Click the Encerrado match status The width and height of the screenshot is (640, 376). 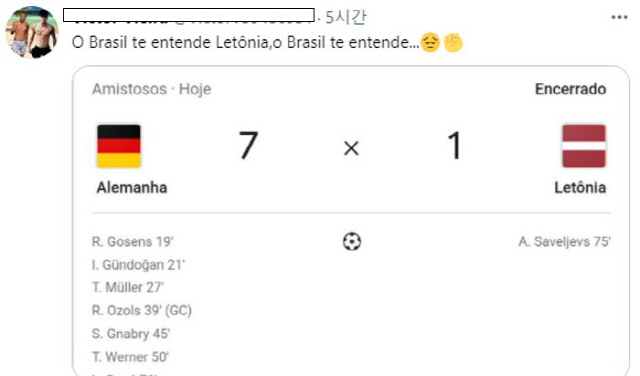pos(571,89)
